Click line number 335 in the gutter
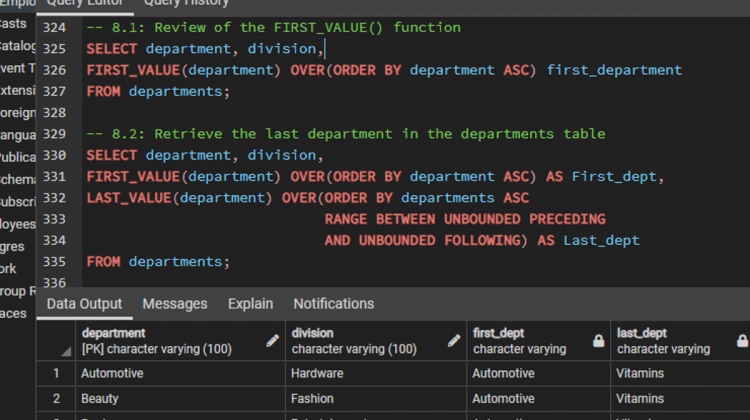750x420 pixels. coord(55,262)
